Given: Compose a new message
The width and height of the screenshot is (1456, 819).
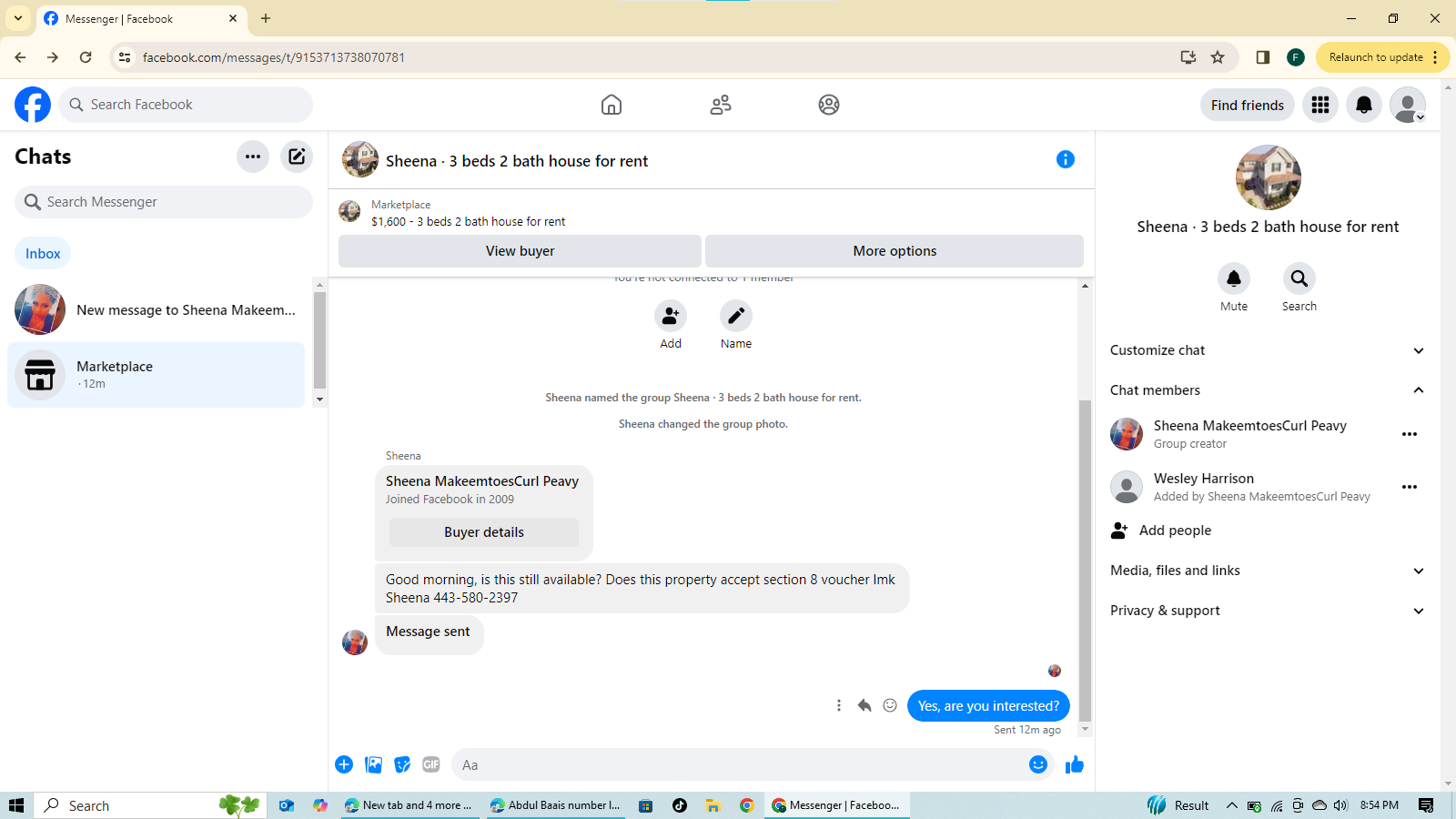Looking at the screenshot, I should pyautogui.click(x=297, y=157).
